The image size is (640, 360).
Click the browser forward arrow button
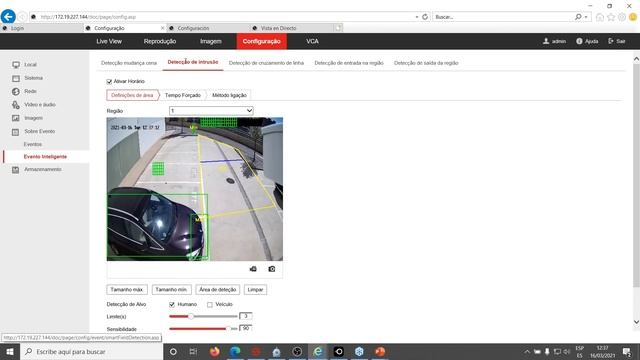[x=22, y=17]
